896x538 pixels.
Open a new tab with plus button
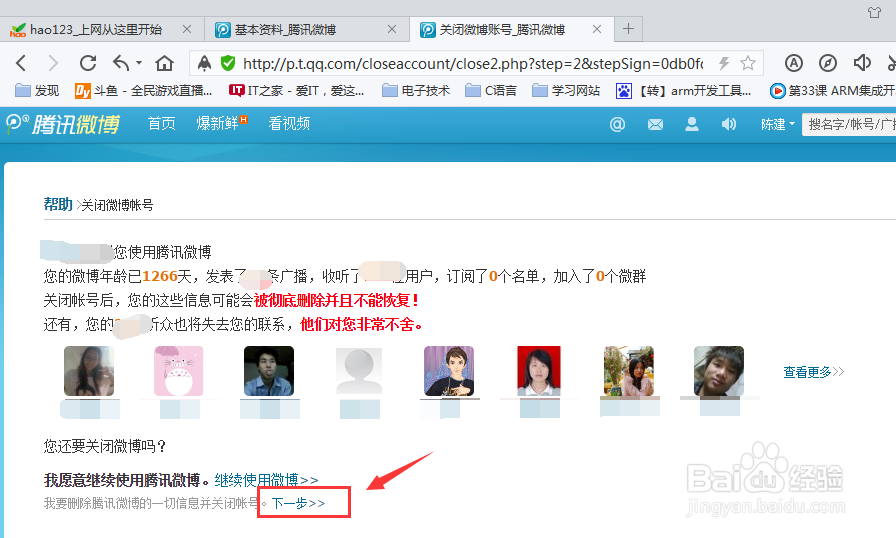pos(629,29)
